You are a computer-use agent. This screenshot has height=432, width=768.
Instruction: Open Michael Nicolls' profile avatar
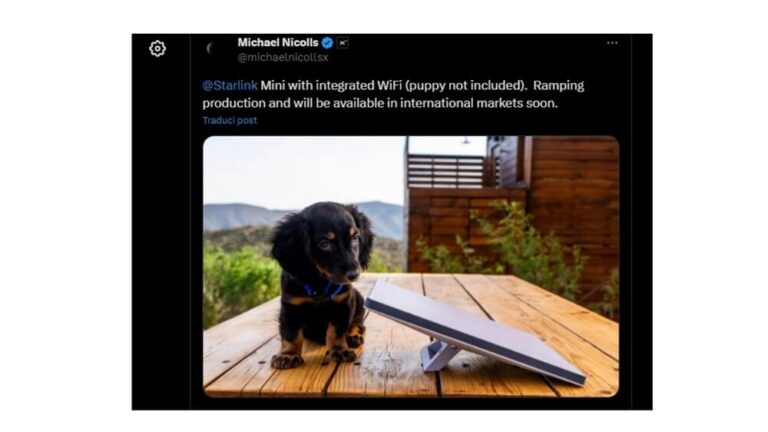pos(212,48)
